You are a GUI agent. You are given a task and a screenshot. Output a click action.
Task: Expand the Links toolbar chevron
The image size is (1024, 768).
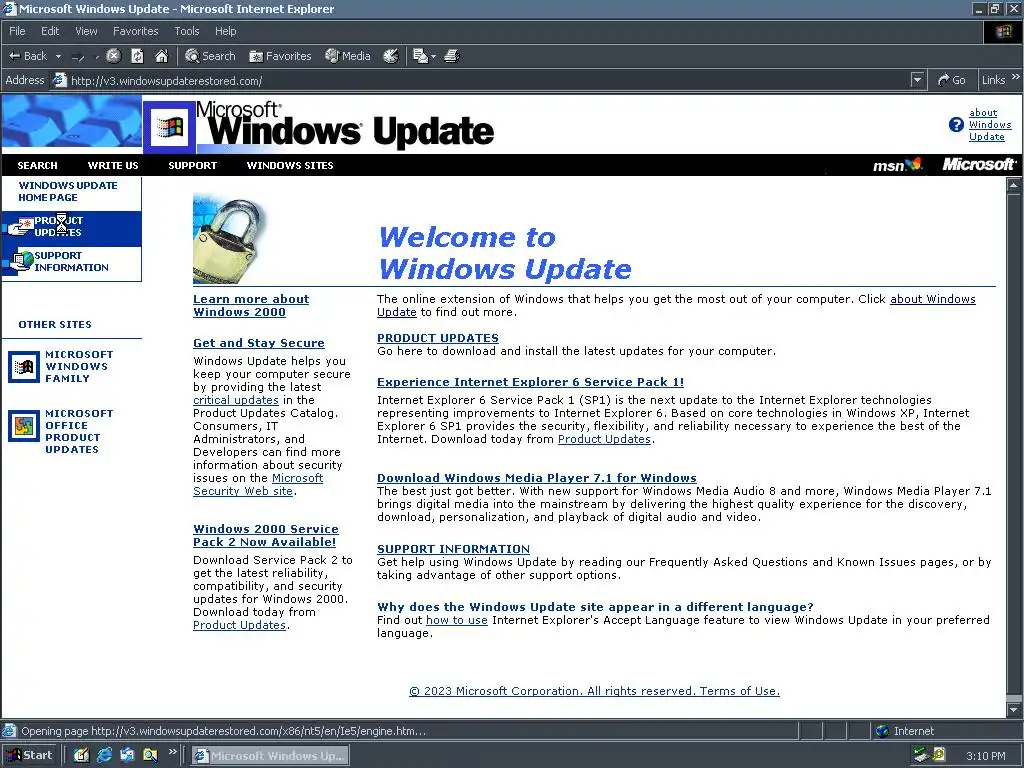[1016, 77]
